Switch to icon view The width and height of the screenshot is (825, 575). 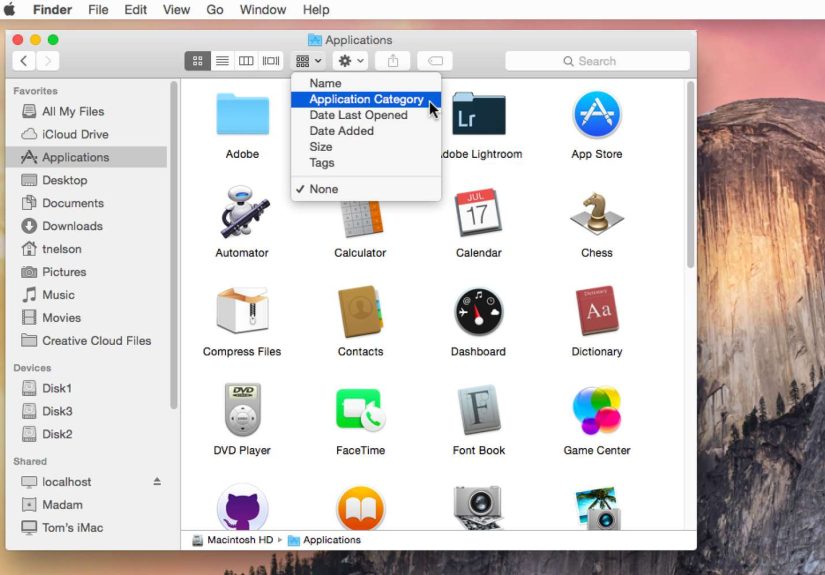198,61
